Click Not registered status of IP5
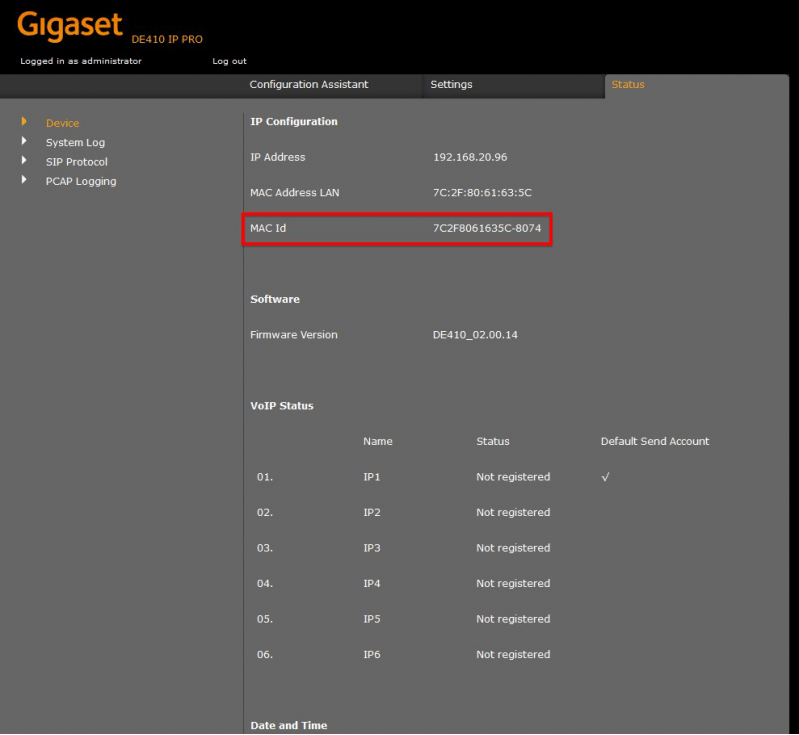799x735 pixels. [x=513, y=619]
